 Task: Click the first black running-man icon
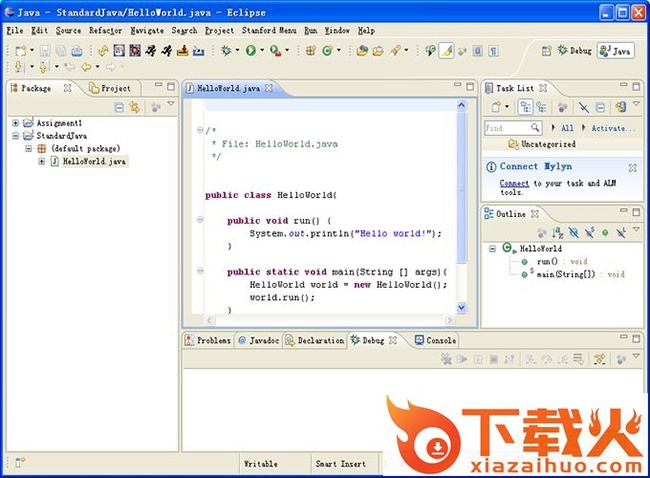151,51
